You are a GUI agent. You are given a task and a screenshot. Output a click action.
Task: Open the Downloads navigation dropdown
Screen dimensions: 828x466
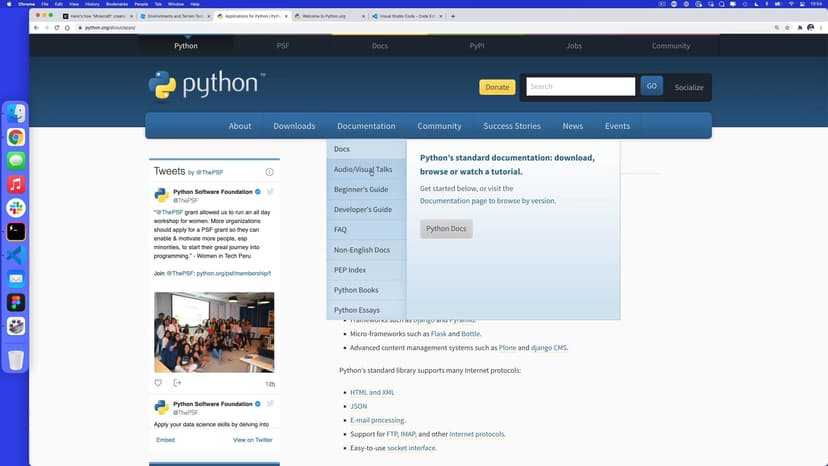294,126
